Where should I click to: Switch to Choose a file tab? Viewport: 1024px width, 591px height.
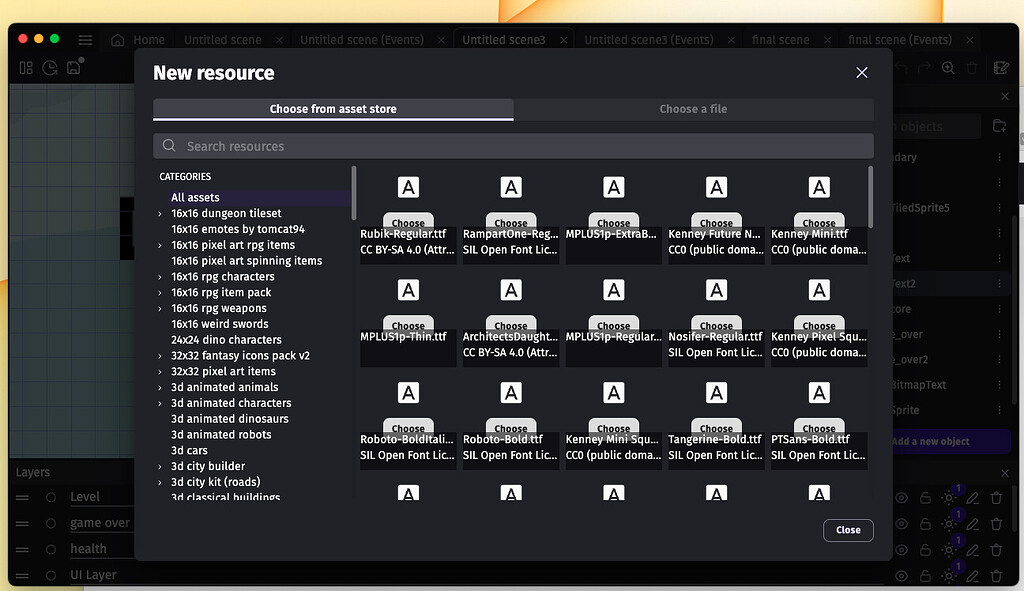click(x=693, y=109)
